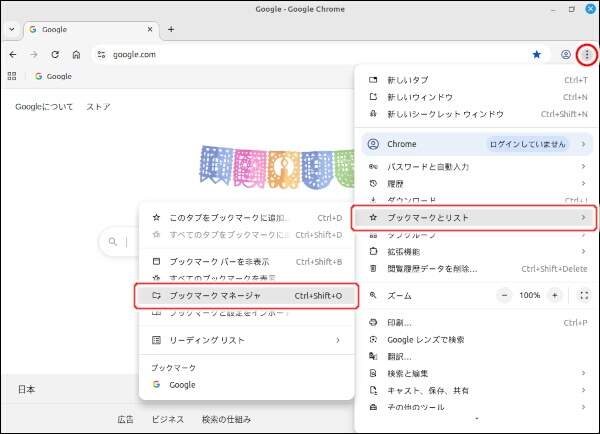The image size is (600, 434).
Task: Open the tab search dropdown arrow
Action: 12,29
